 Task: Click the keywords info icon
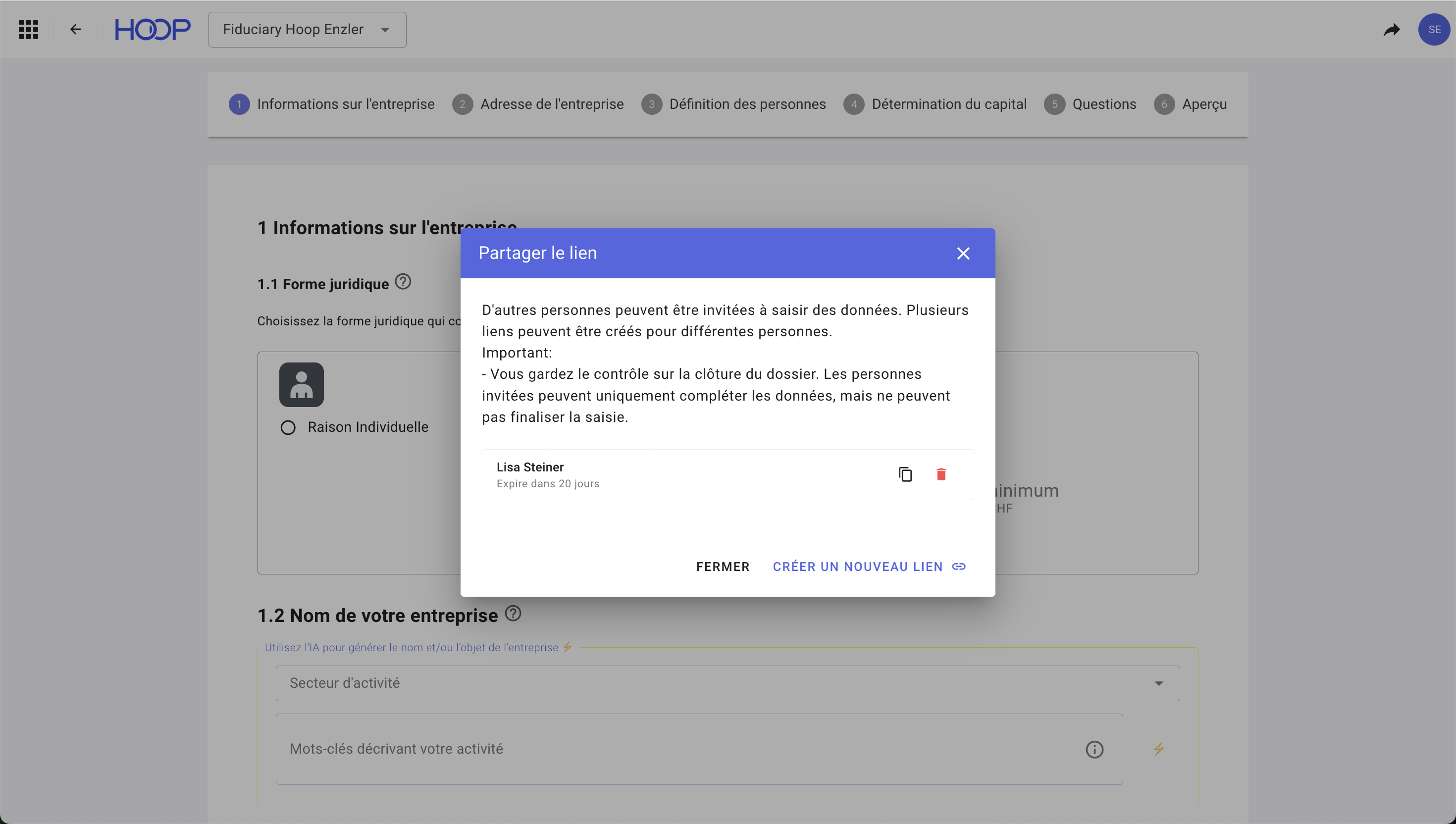tap(1094, 749)
